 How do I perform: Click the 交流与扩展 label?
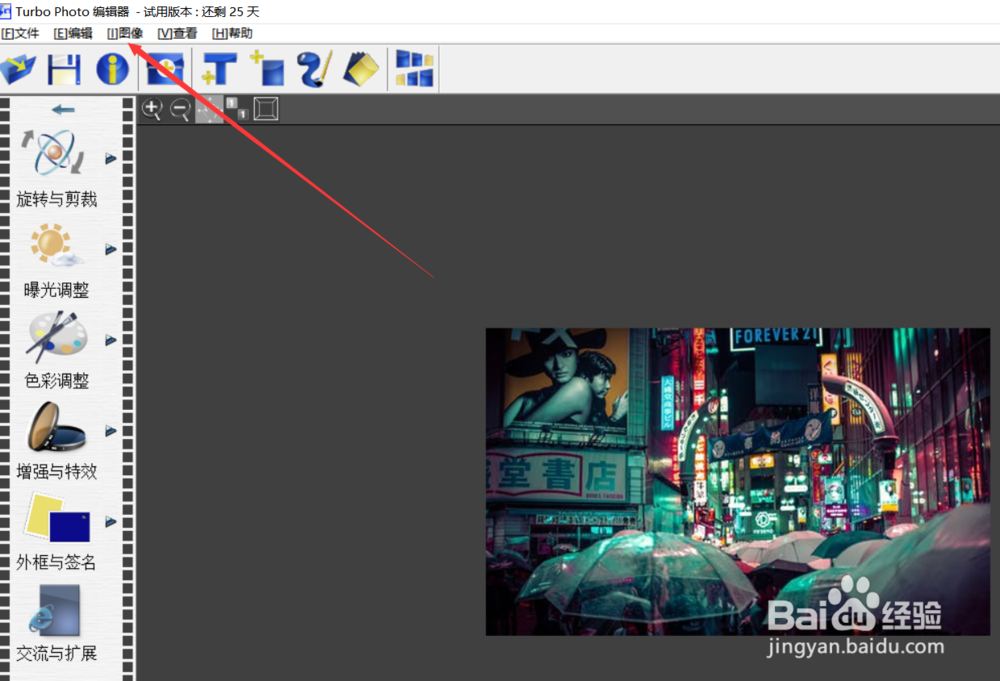[56, 653]
